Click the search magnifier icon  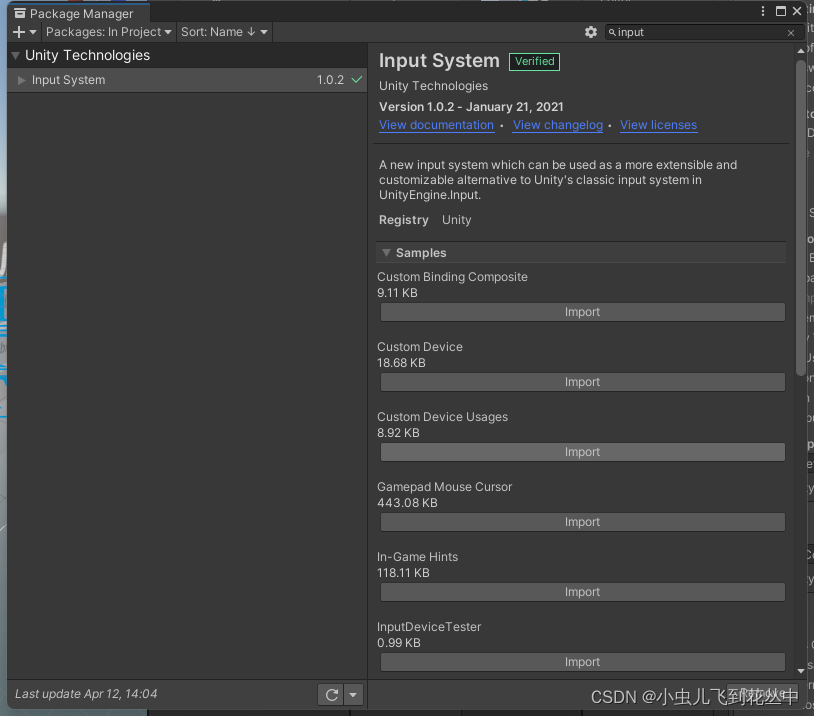click(x=611, y=31)
